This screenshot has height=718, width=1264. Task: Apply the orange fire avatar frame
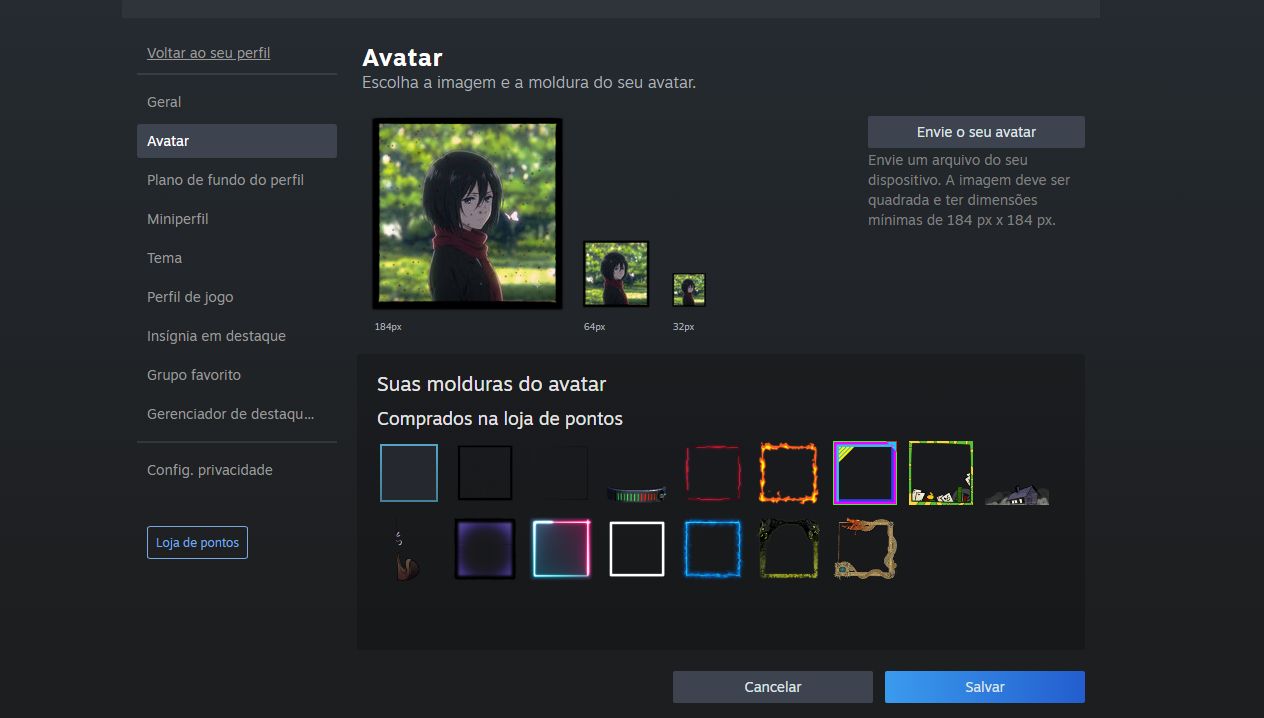[x=789, y=473]
